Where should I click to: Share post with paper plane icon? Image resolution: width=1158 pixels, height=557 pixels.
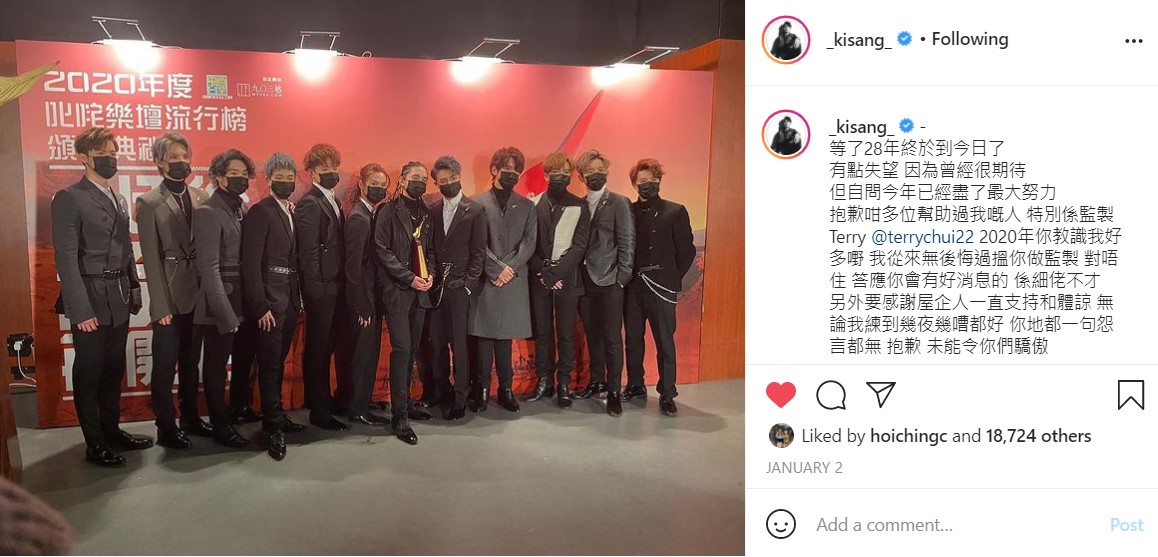(880, 394)
